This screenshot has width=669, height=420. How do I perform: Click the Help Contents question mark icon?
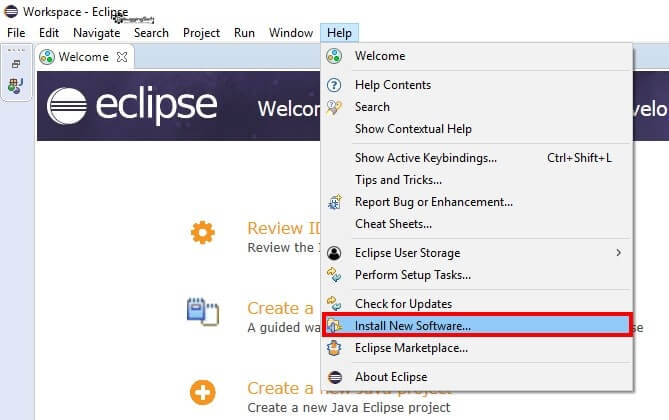[x=334, y=85]
